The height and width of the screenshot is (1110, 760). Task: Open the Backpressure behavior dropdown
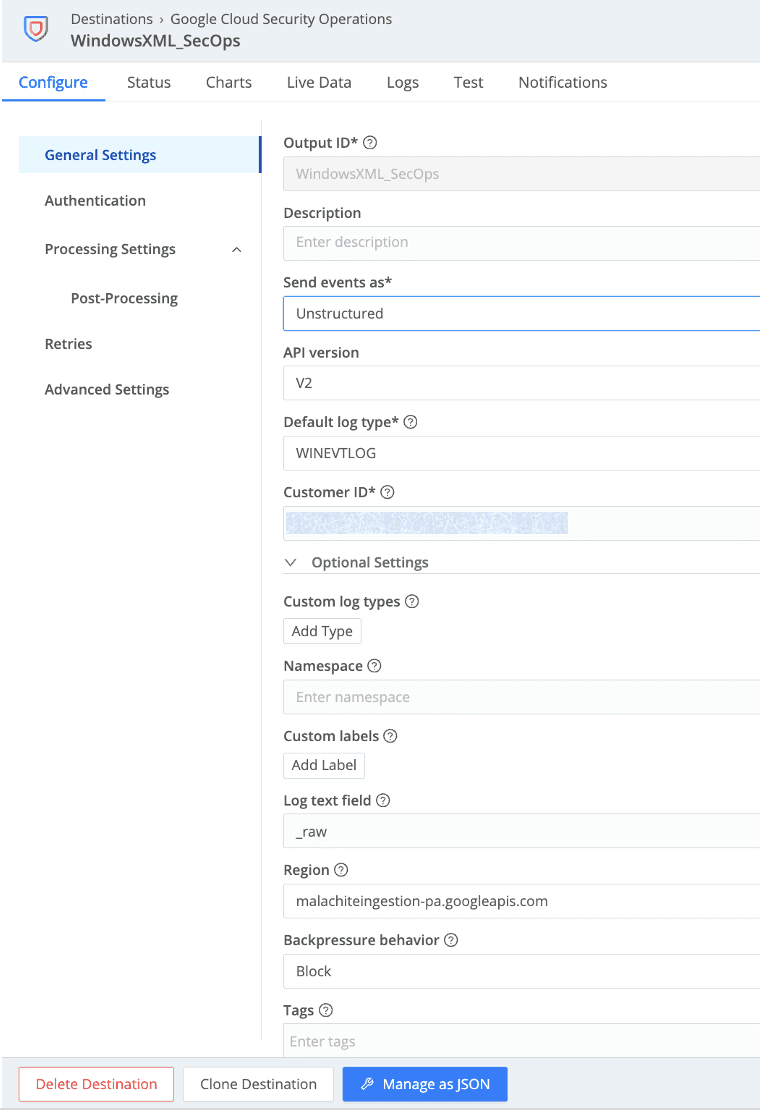(520, 971)
